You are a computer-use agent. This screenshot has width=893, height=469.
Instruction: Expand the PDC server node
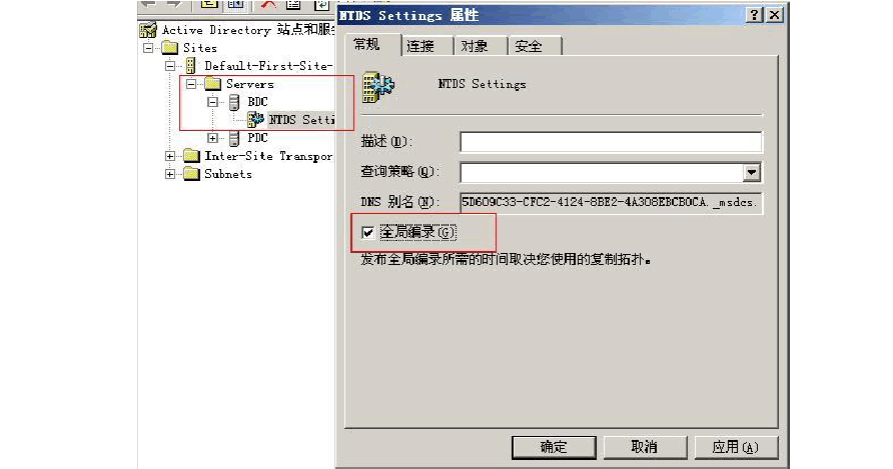(x=212, y=138)
